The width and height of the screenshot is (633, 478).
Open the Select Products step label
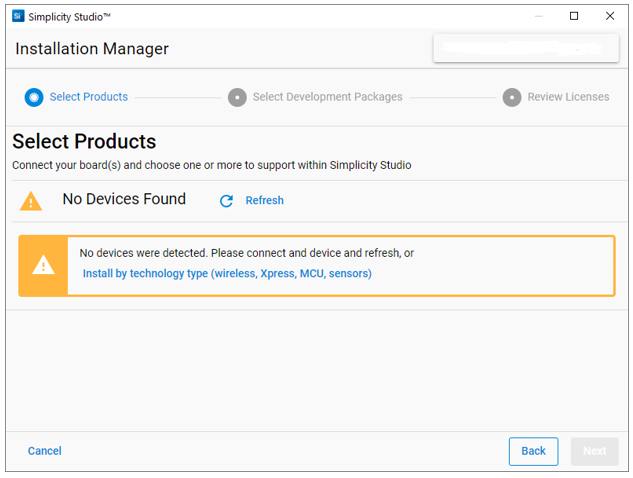(x=89, y=97)
